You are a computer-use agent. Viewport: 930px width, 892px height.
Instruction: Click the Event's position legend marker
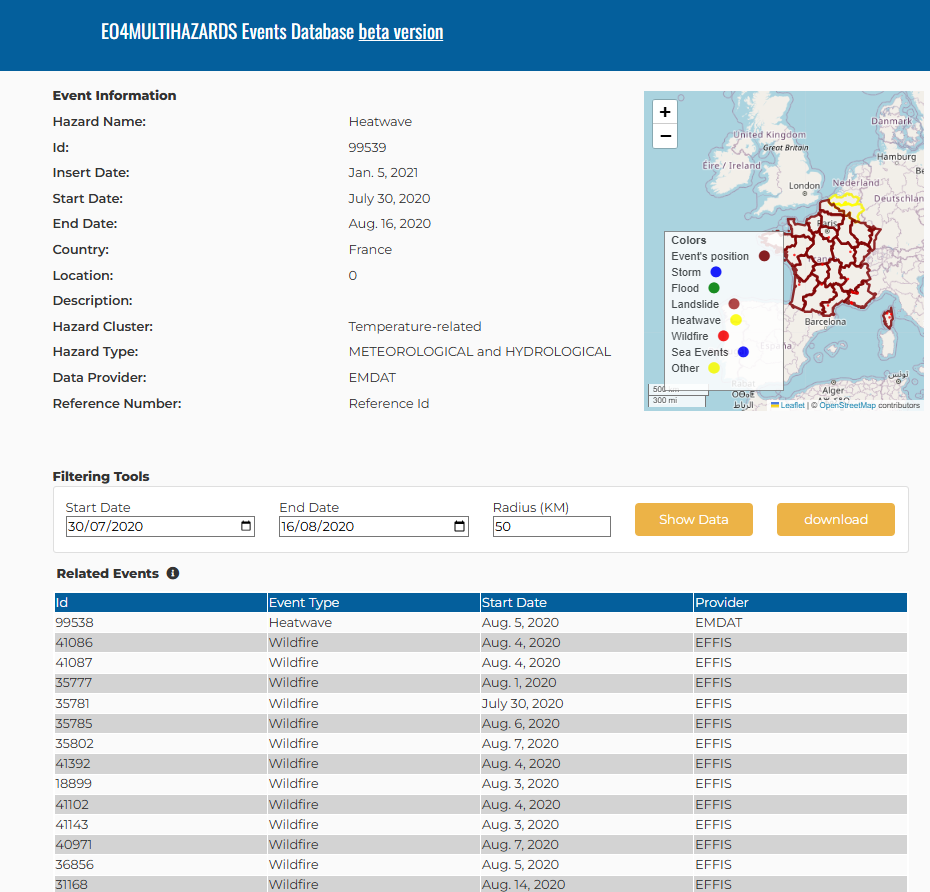pos(764,256)
